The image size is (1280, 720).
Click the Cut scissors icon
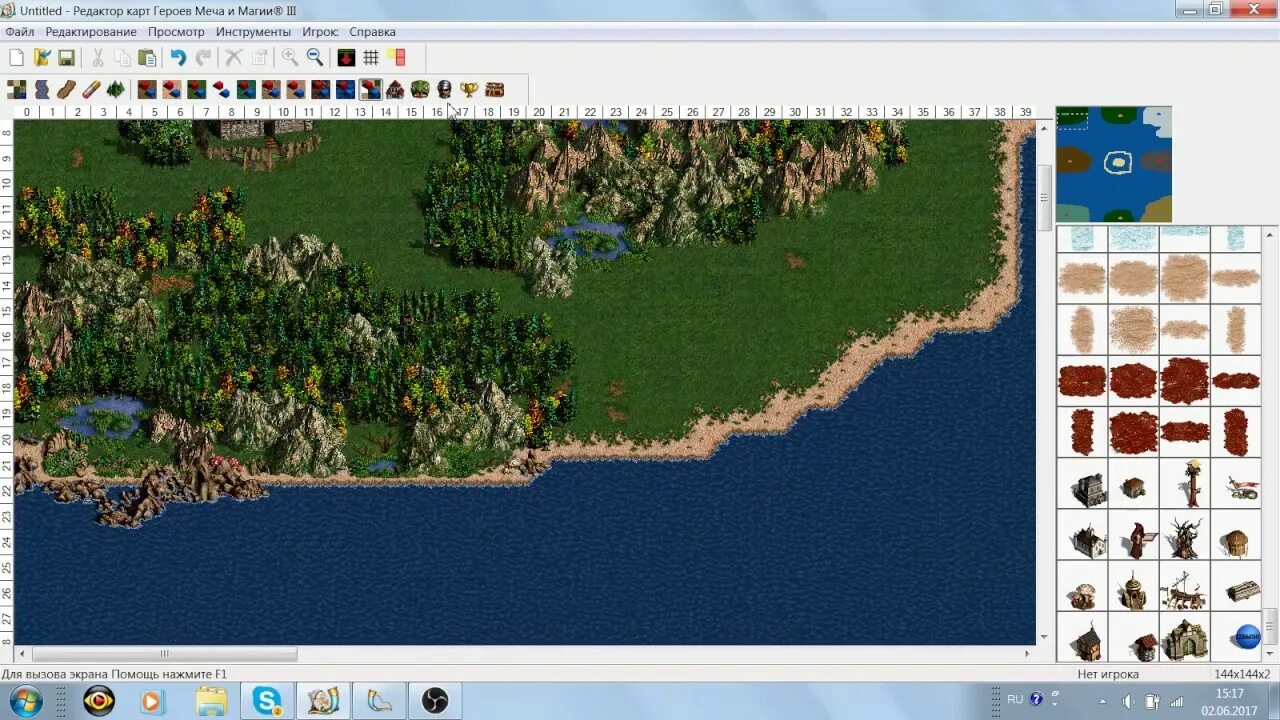(x=97, y=57)
